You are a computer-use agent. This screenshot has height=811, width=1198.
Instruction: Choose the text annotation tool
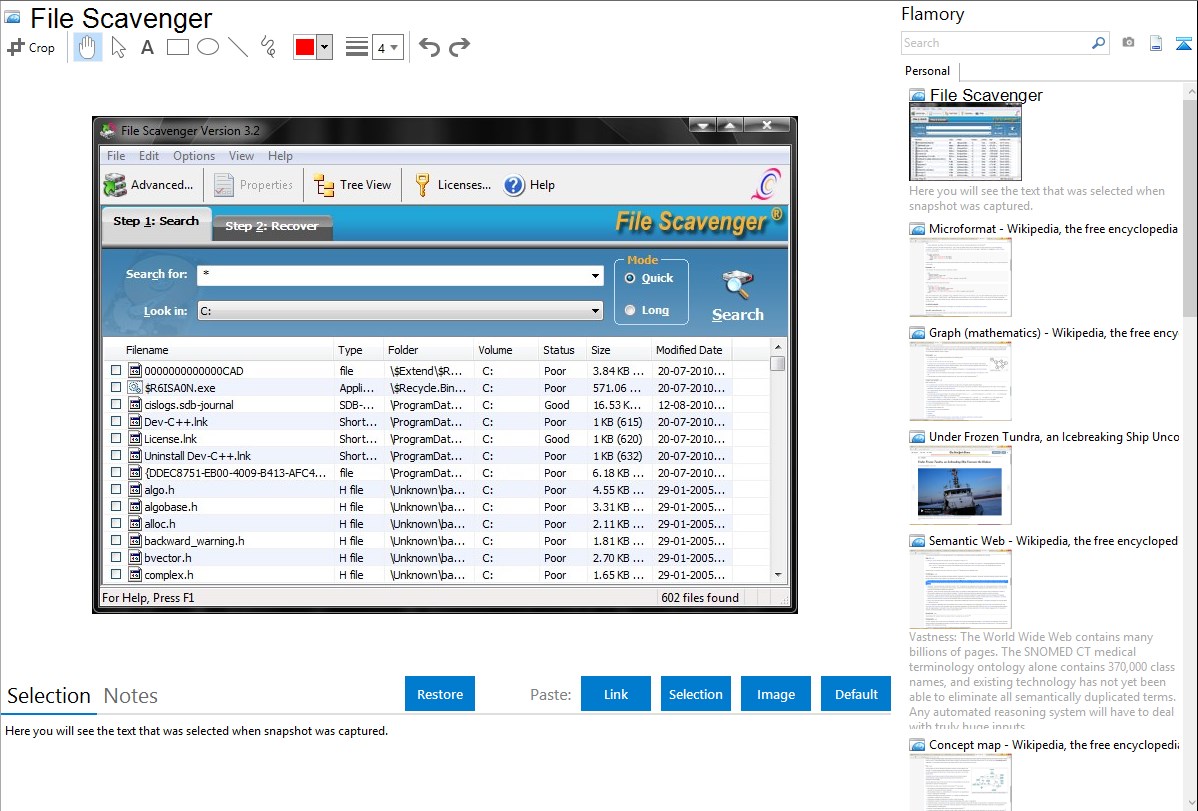point(147,47)
